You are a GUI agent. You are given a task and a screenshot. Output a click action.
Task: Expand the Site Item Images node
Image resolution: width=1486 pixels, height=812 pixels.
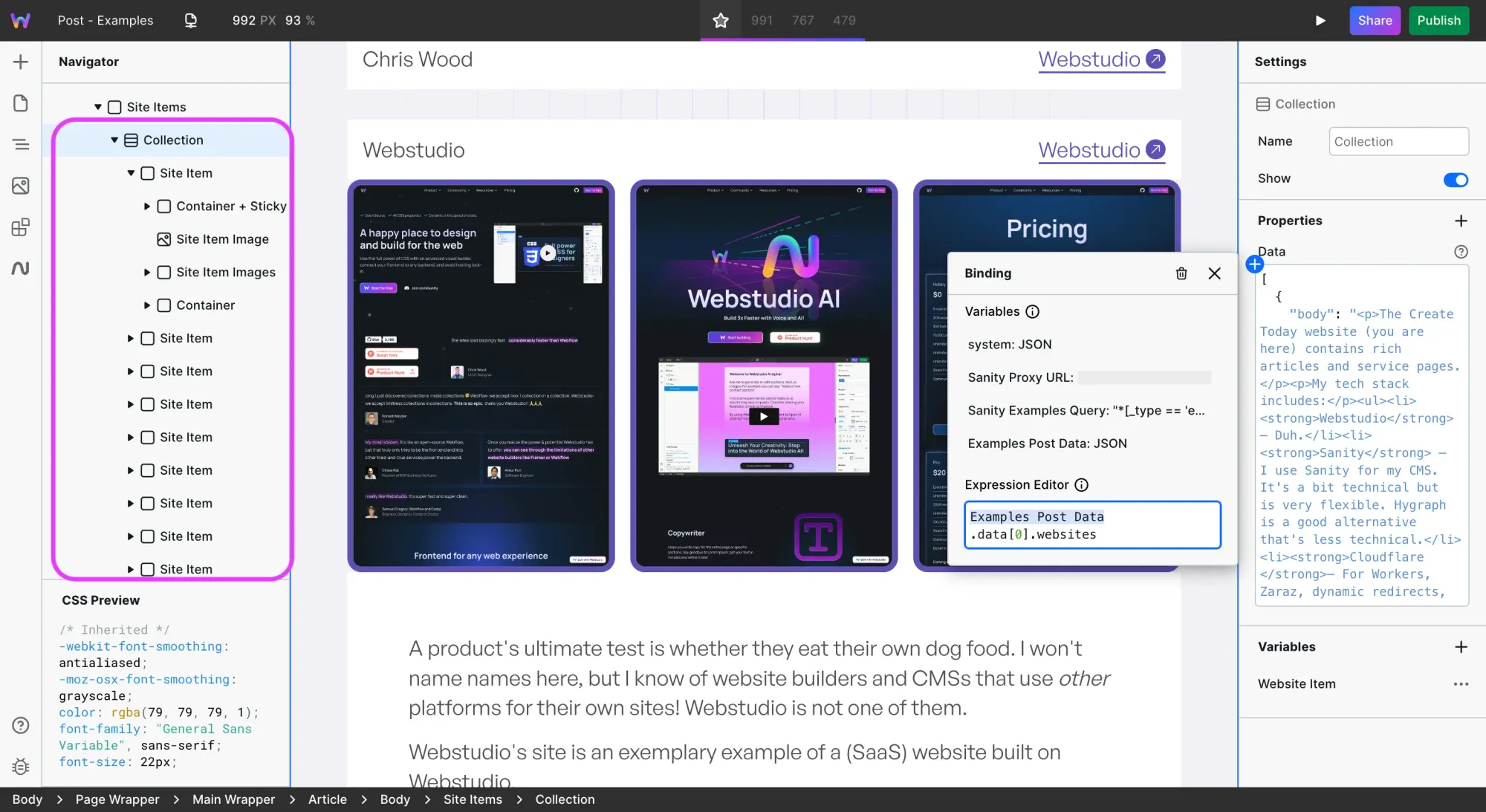tap(147, 272)
